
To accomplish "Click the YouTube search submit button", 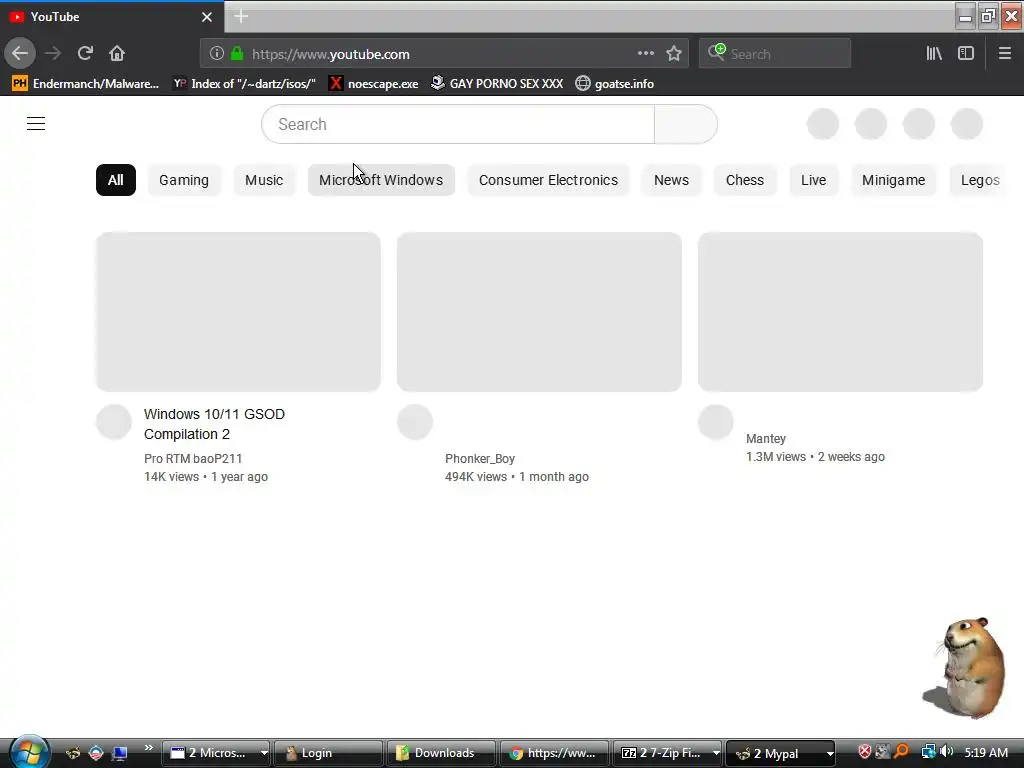I will click(x=686, y=124).
